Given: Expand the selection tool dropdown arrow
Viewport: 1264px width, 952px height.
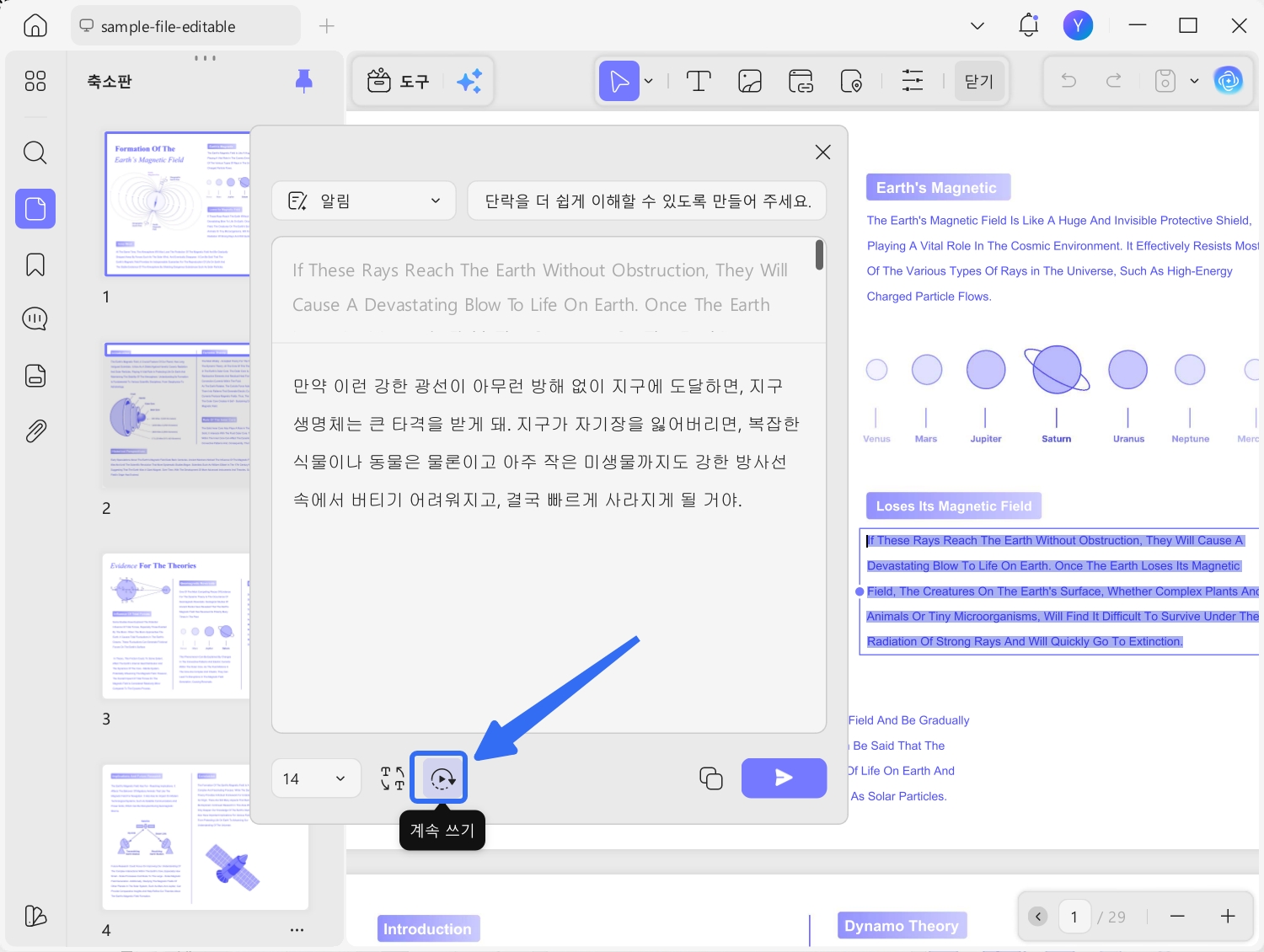Looking at the screenshot, I should click(x=649, y=81).
